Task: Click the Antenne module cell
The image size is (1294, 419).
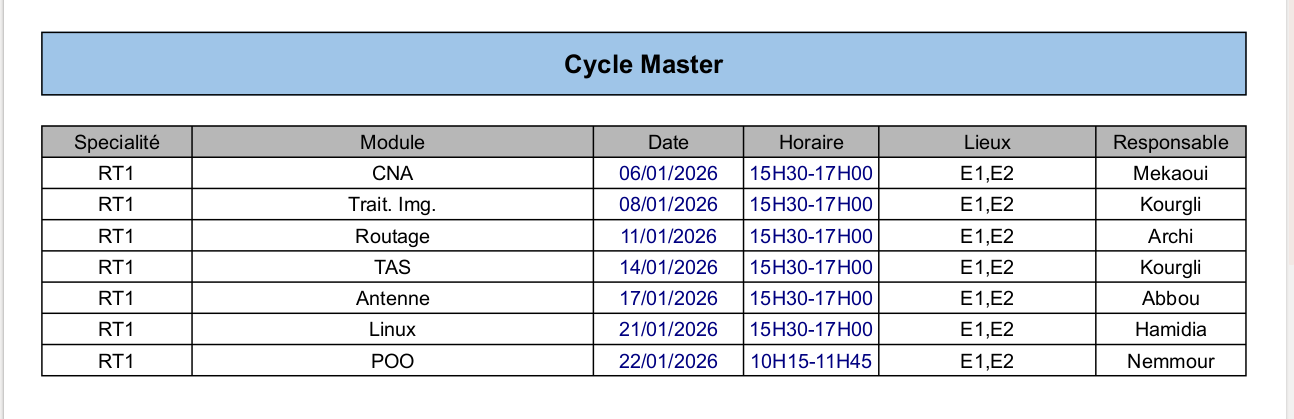Action: point(392,299)
